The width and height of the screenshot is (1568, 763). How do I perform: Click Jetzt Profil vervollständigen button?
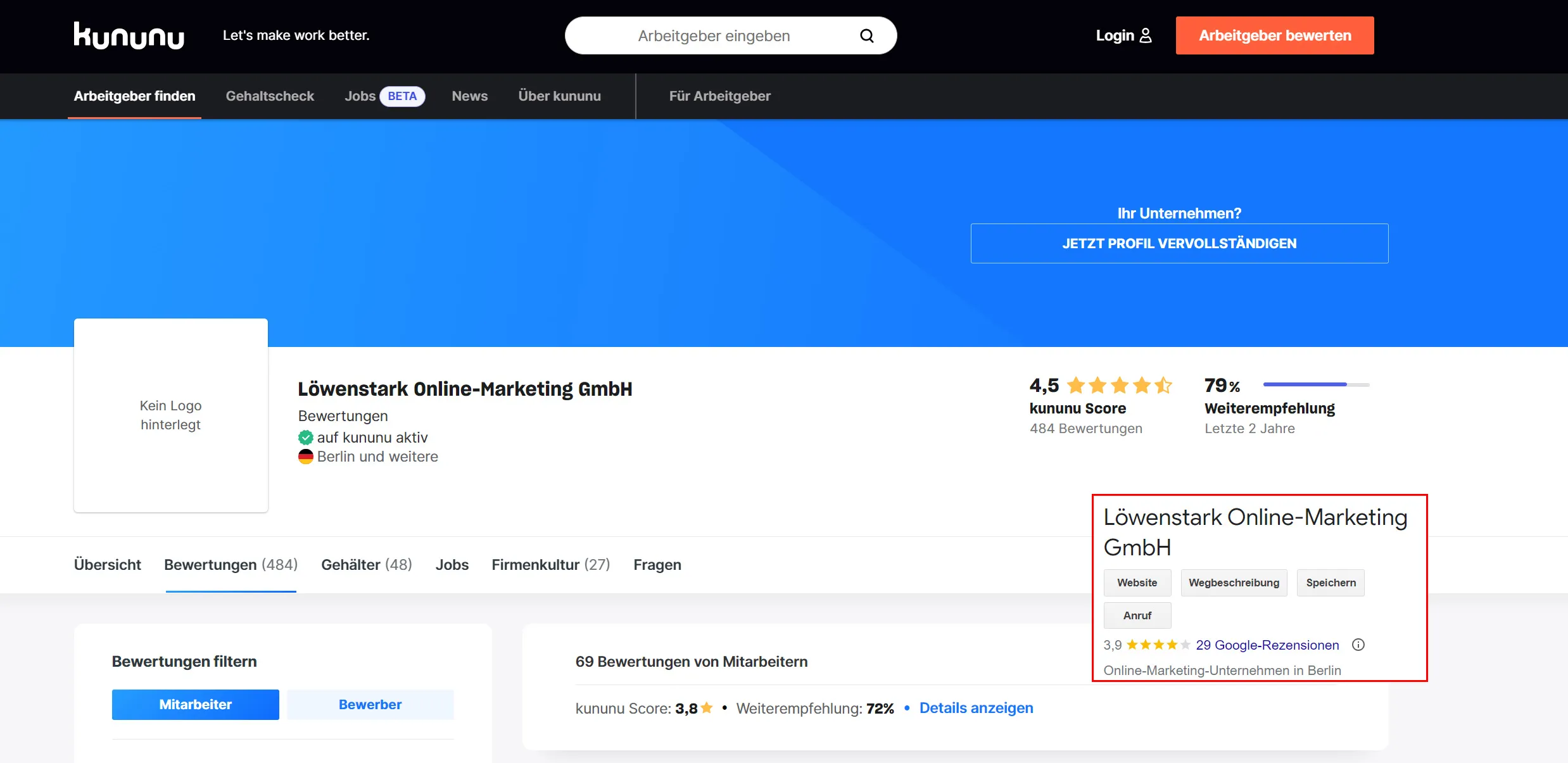[x=1179, y=243]
